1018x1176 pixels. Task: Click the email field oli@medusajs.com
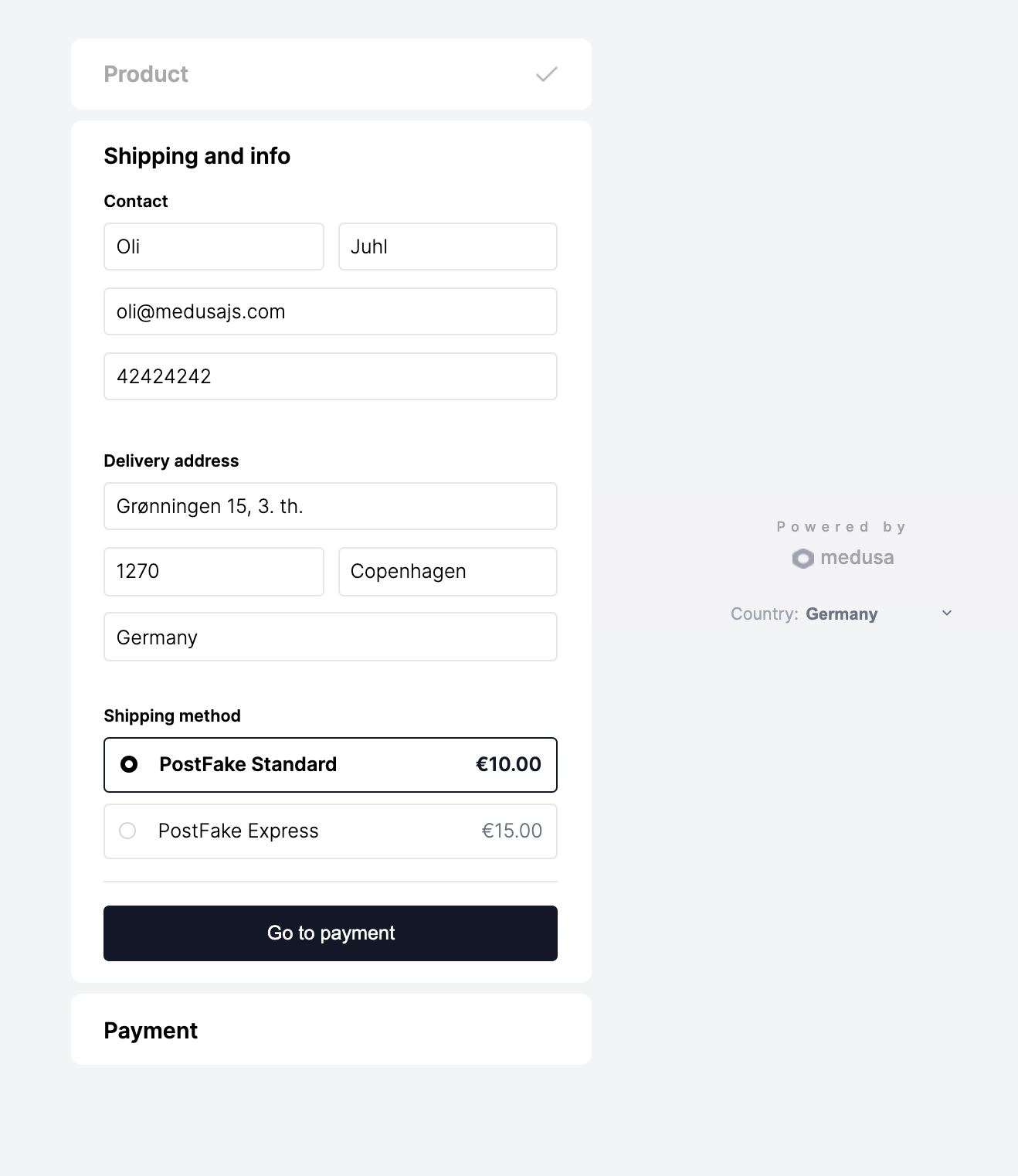click(331, 311)
